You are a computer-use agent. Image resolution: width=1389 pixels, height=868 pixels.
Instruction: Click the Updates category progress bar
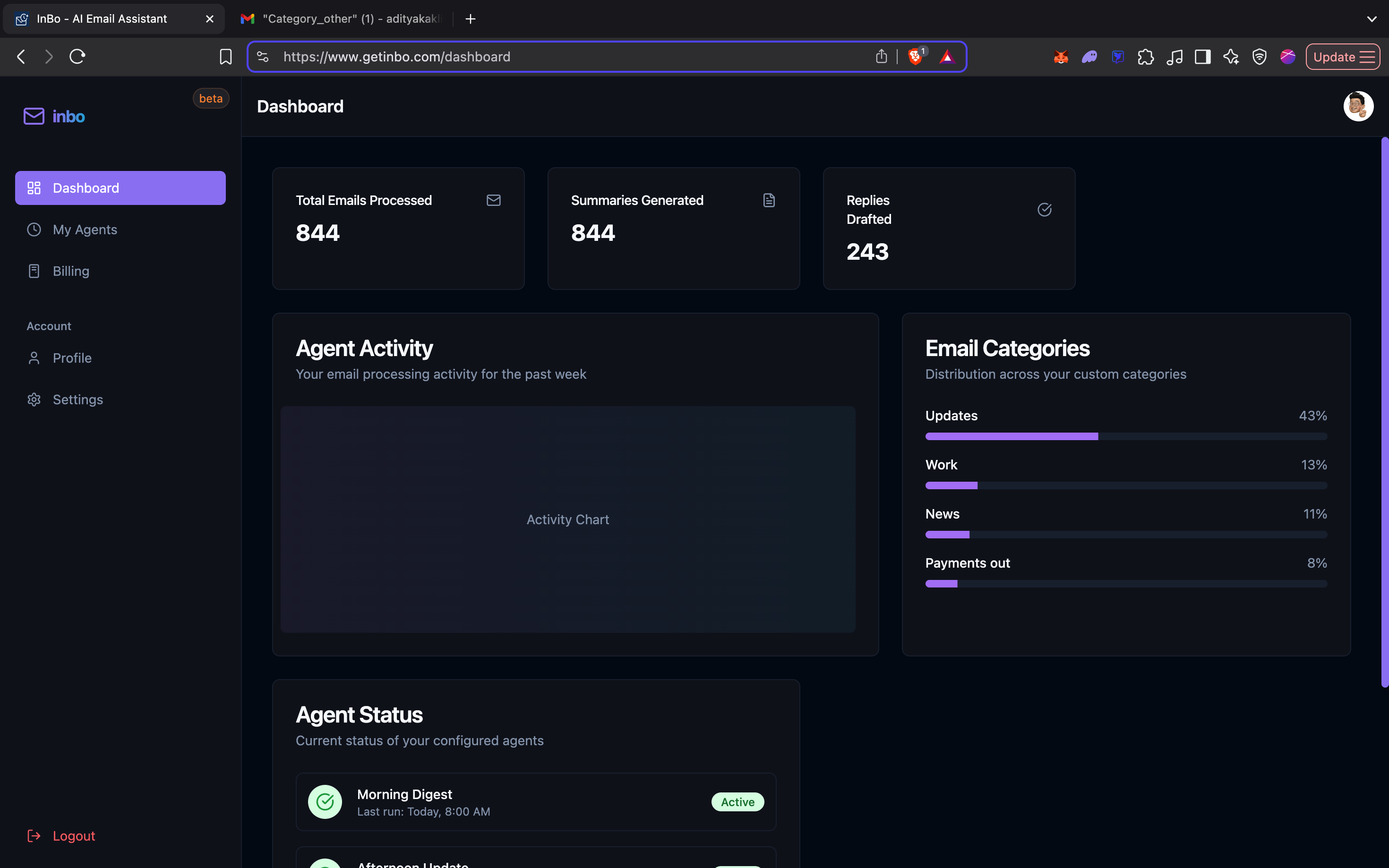click(x=1125, y=437)
